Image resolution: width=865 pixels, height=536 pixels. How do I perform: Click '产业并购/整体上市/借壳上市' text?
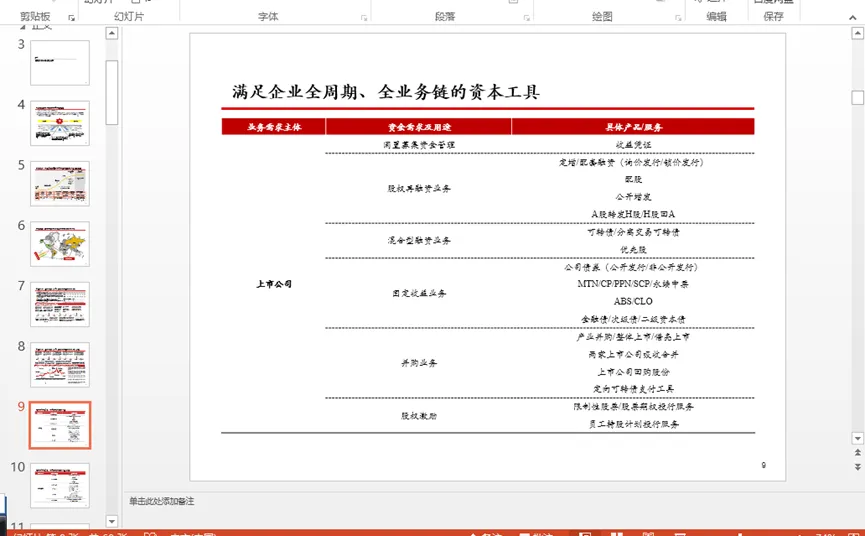tap(633, 336)
